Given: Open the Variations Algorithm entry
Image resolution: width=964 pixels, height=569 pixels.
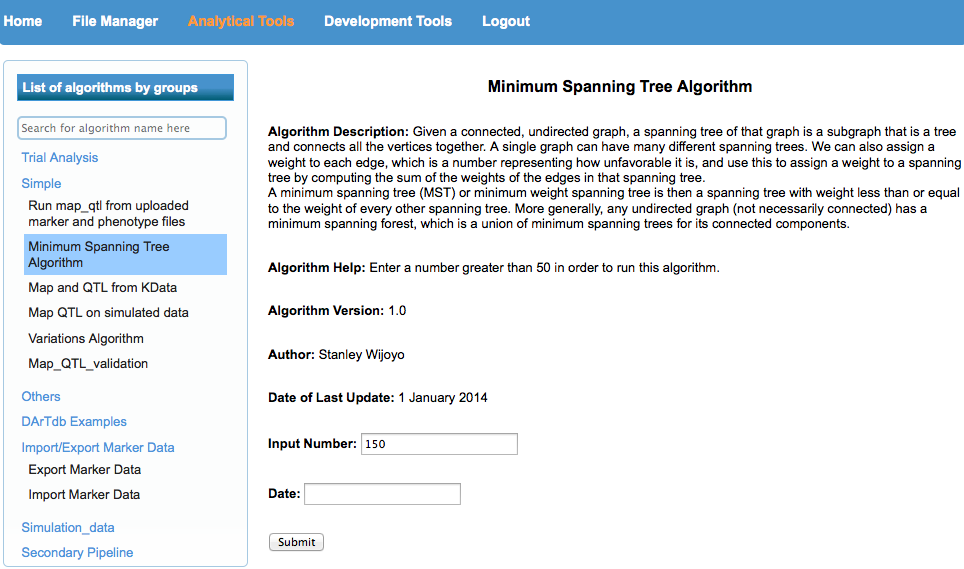Looking at the screenshot, I should pos(86,339).
